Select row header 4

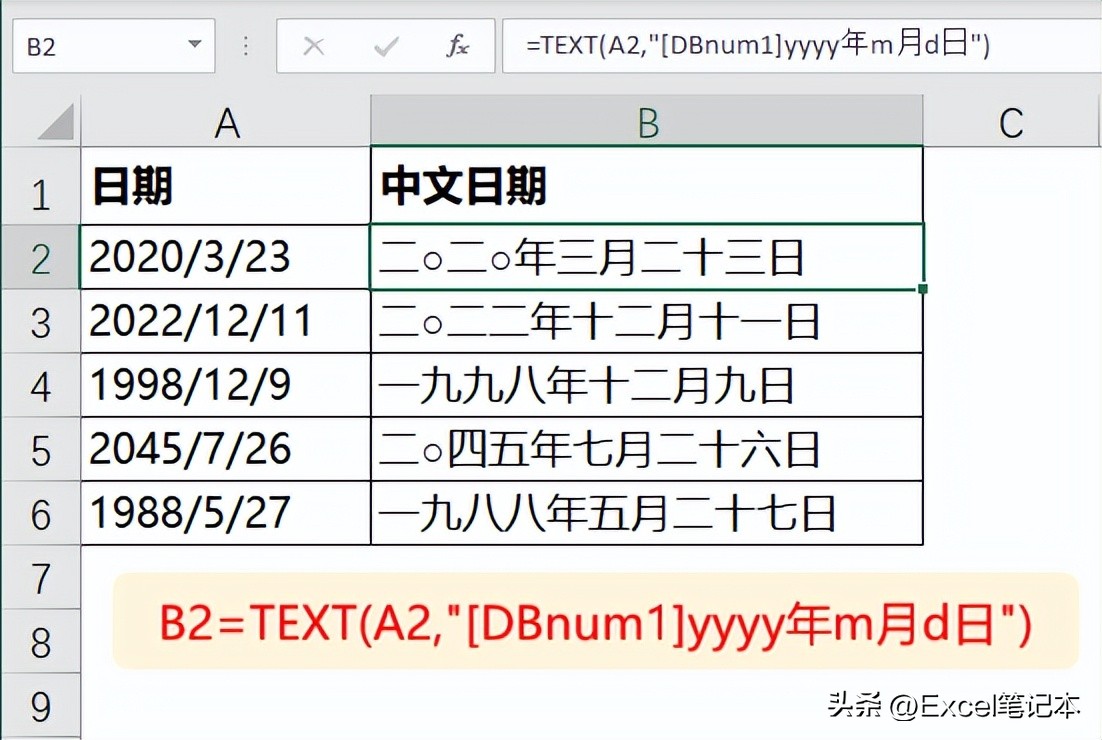coord(42,385)
